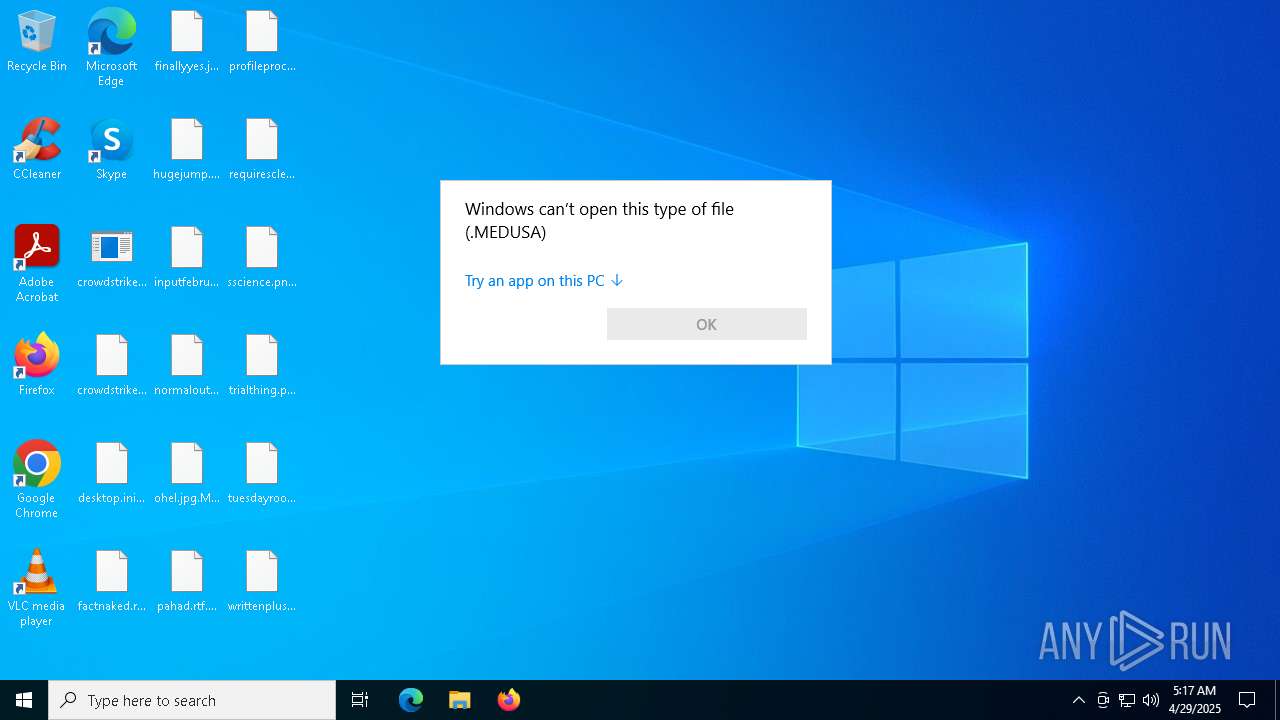Select the Adobe Acrobat shortcut

(37, 264)
